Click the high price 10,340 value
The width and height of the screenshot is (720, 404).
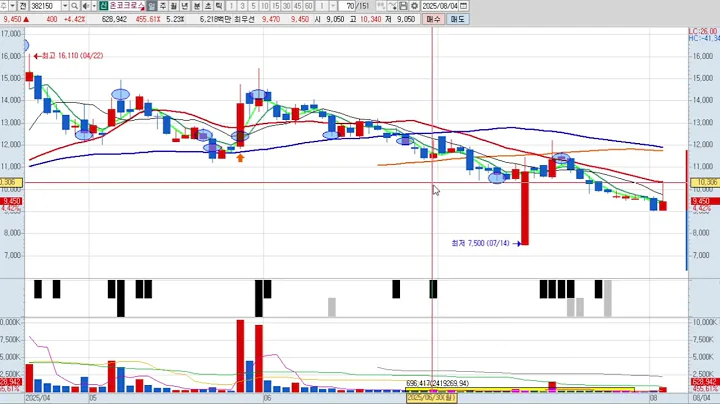tap(370, 19)
